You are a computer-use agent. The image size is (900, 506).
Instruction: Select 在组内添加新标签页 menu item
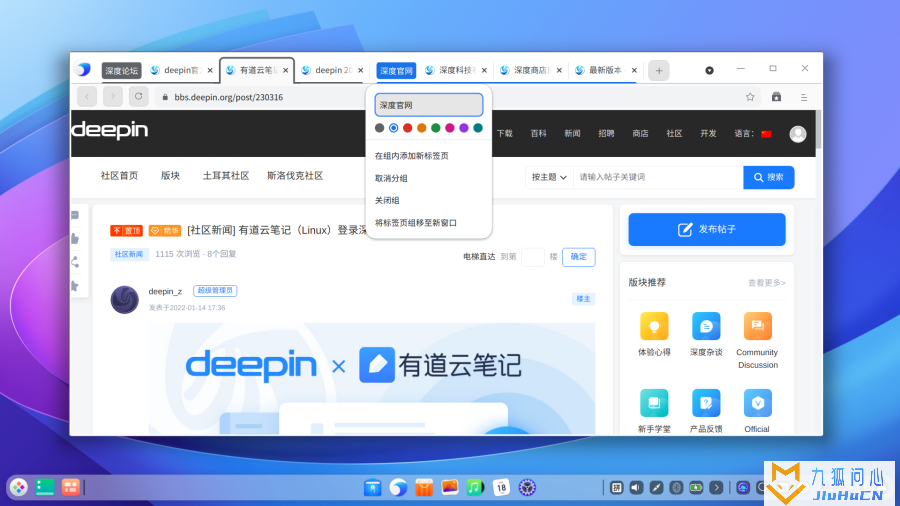pyautogui.click(x=429, y=155)
